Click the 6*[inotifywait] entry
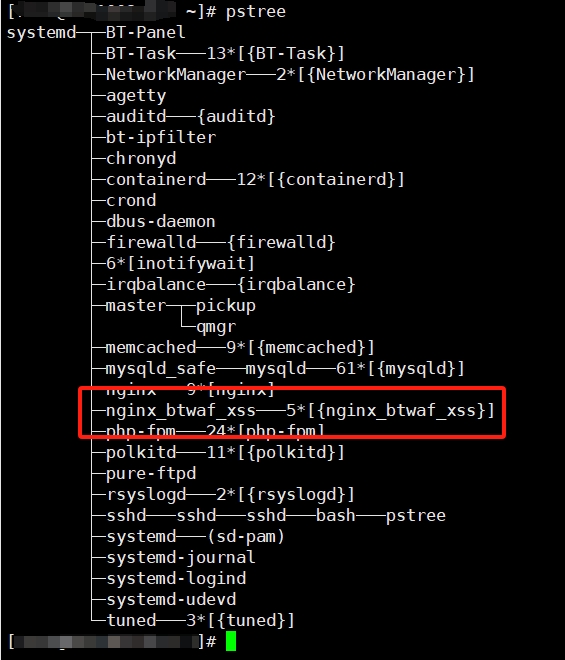The height and width of the screenshot is (660, 565). coord(180,263)
